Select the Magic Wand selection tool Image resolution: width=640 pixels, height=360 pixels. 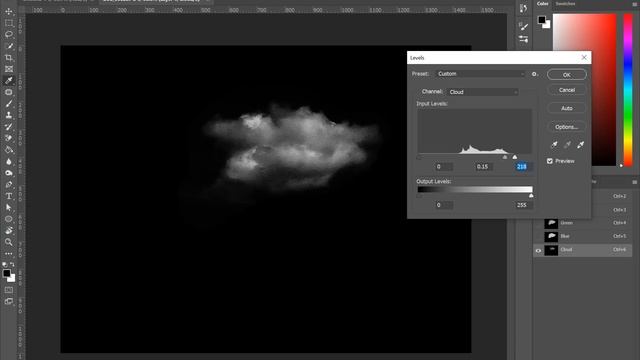point(9,46)
